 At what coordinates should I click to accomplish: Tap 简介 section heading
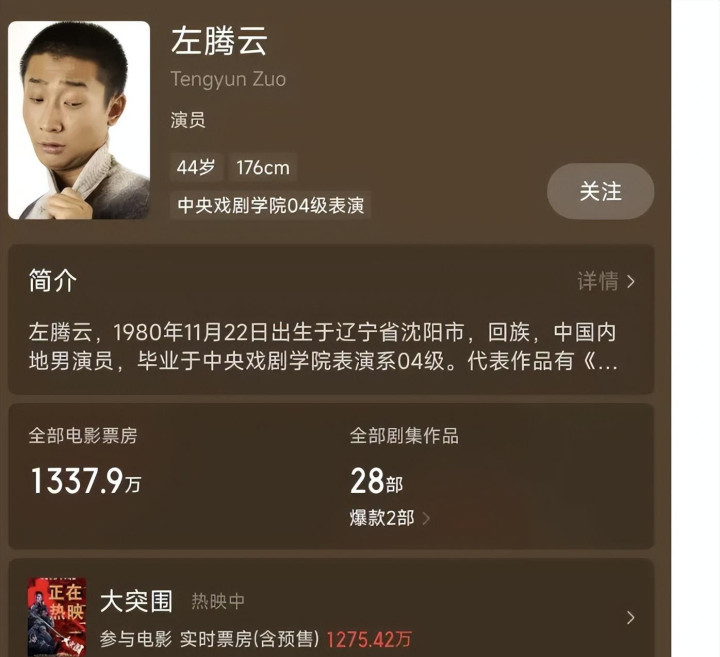[52, 281]
